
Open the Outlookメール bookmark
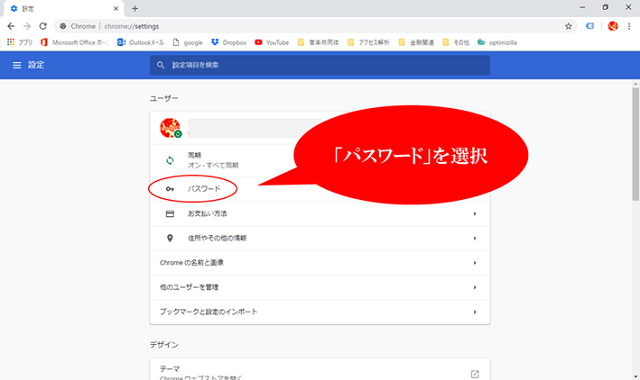[140, 42]
